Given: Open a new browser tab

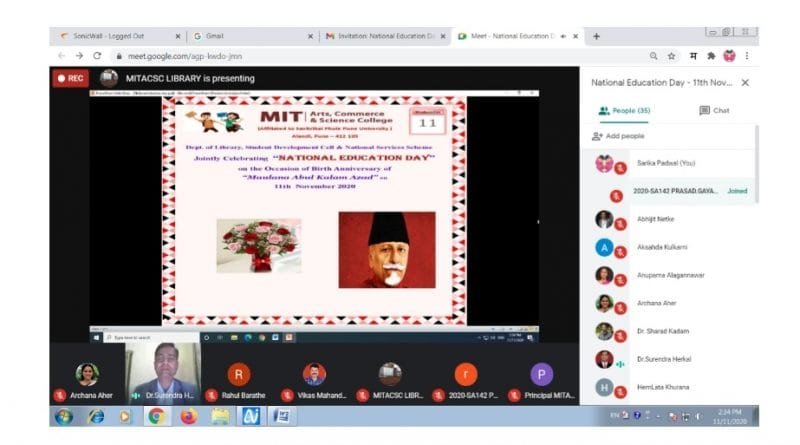Looking at the screenshot, I should (x=597, y=36).
